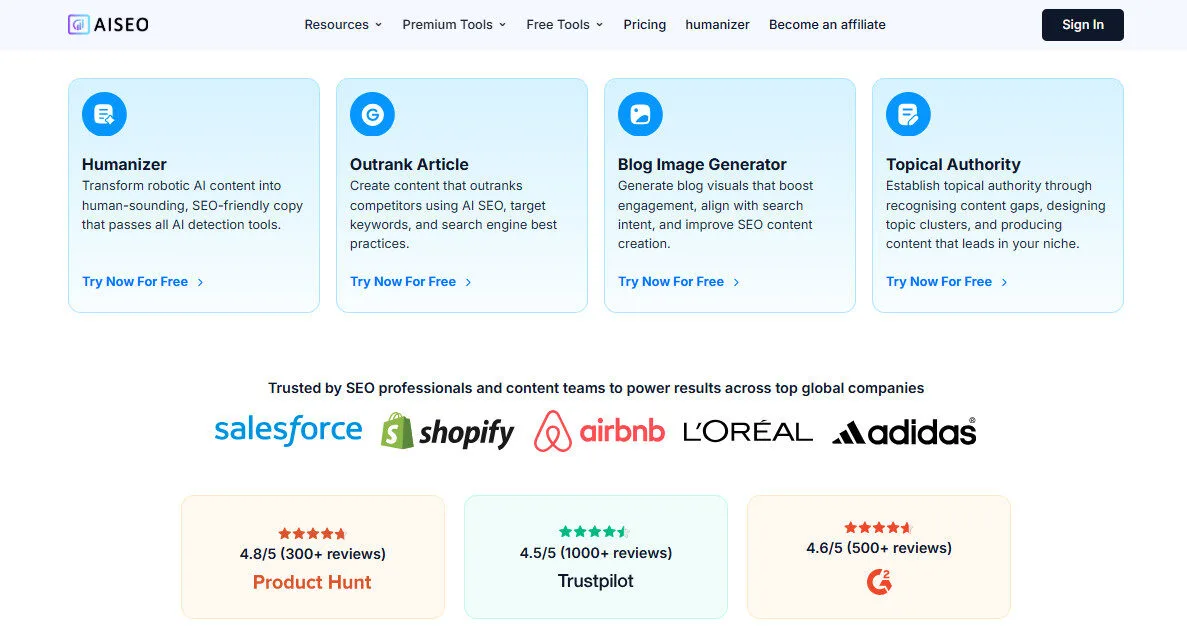
Task: Open the Blog Image Generator icon
Action: pos(640,113)
